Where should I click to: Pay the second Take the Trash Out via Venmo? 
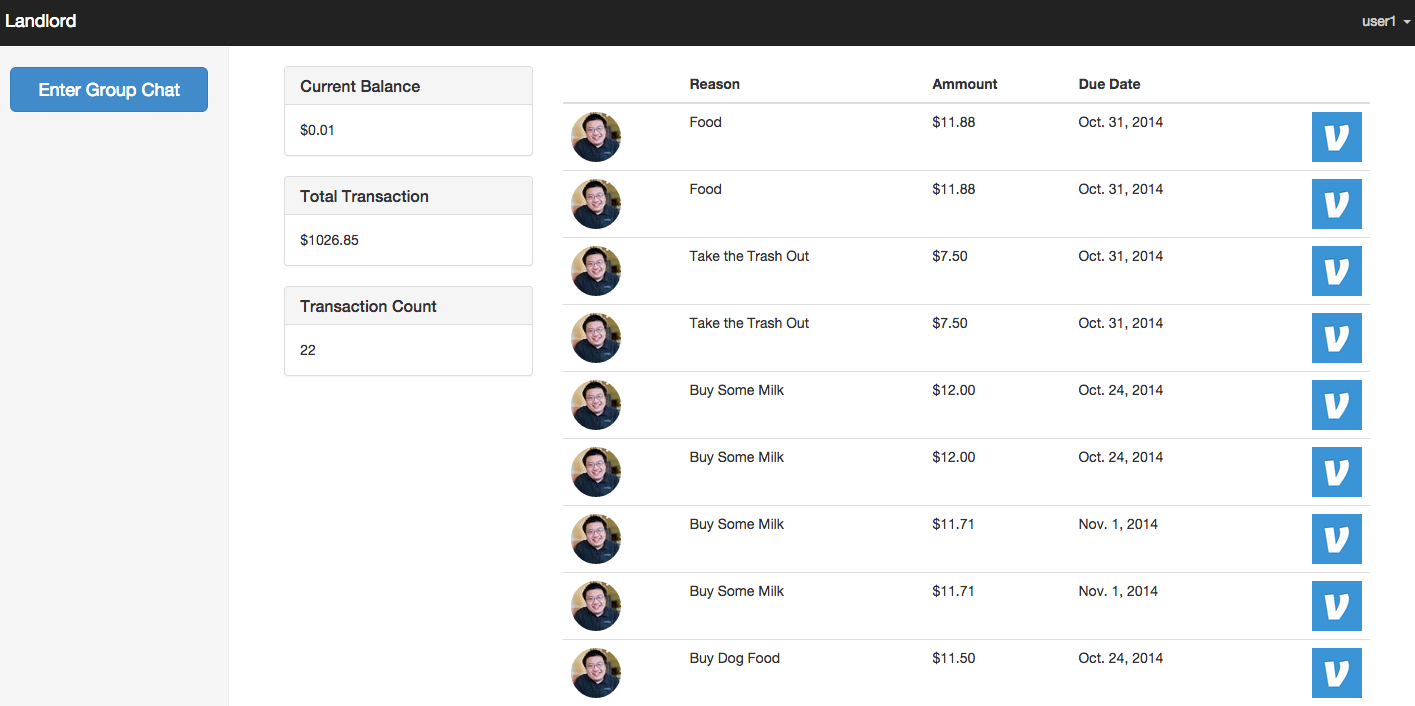pos(1336,338)
